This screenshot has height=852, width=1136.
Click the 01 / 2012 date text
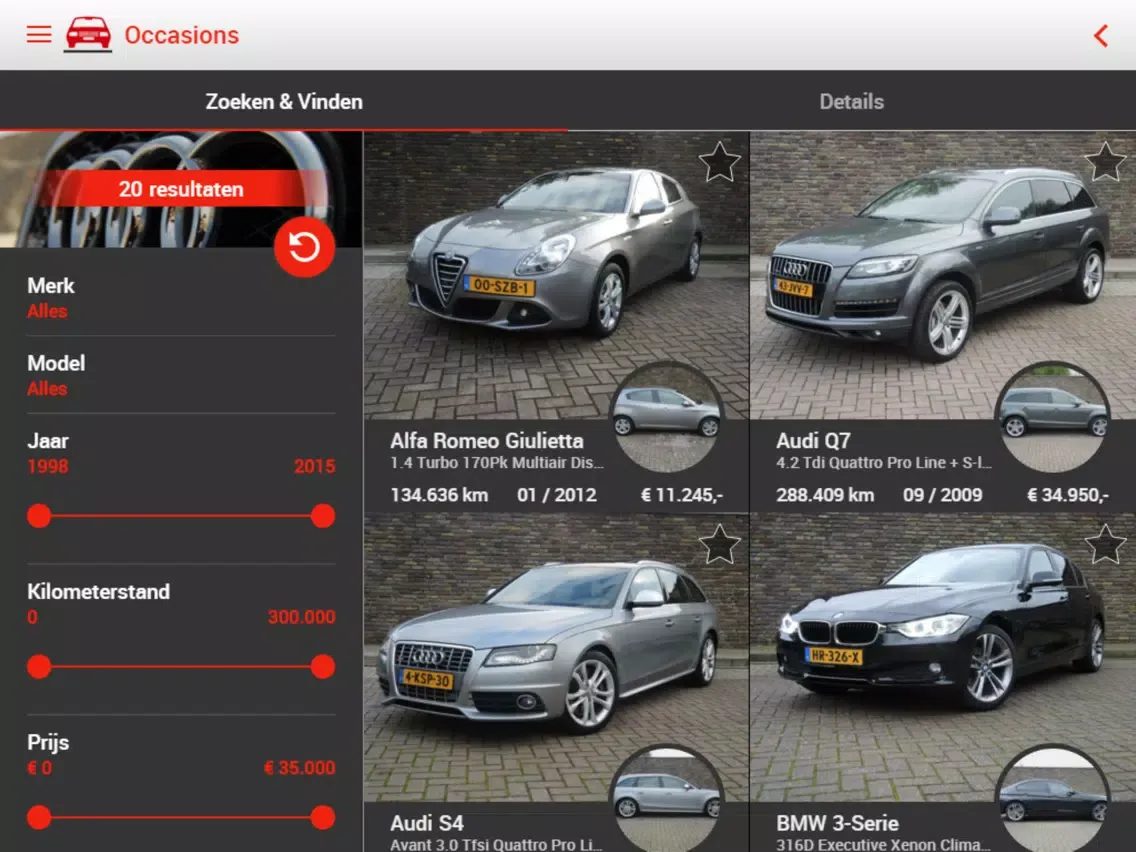[x=556, y=495]
